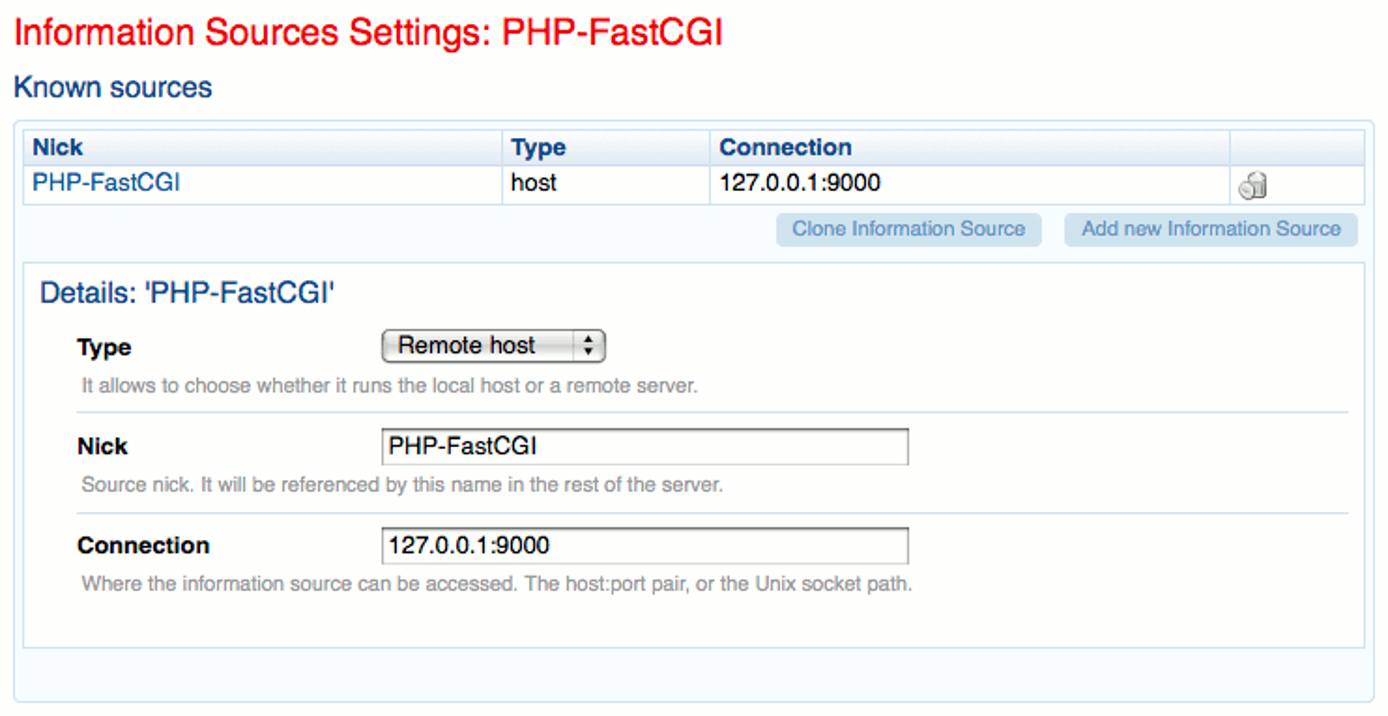This screenshot has width=1388, height=716.
Task: Click the Type dropdown stepper arrows
Action: 587,345
